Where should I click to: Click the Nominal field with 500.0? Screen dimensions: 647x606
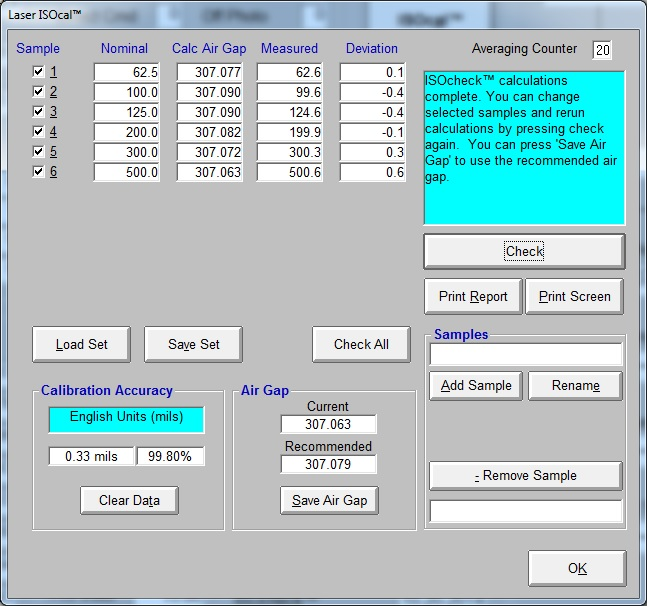127,172
